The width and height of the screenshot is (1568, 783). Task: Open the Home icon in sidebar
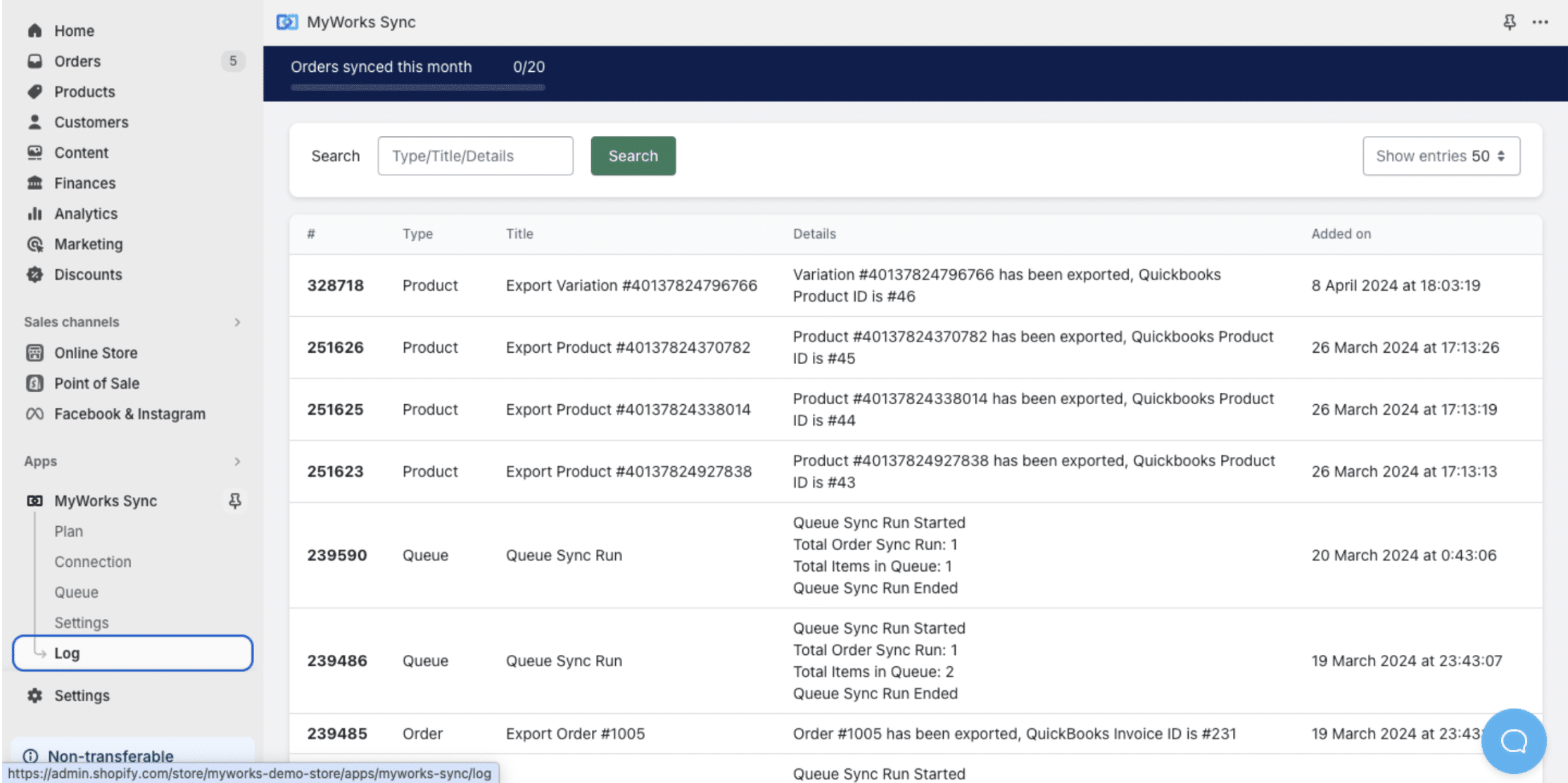34,30
